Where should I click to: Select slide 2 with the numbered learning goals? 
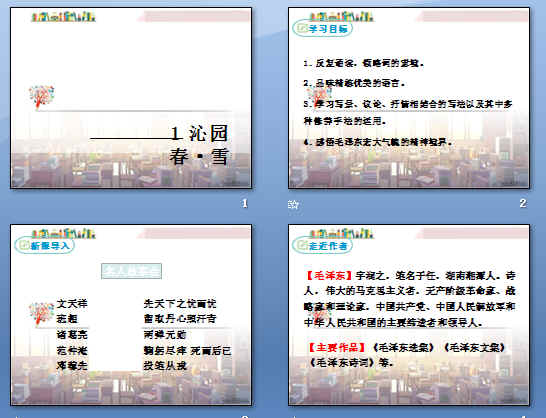(x=409, y=98)
